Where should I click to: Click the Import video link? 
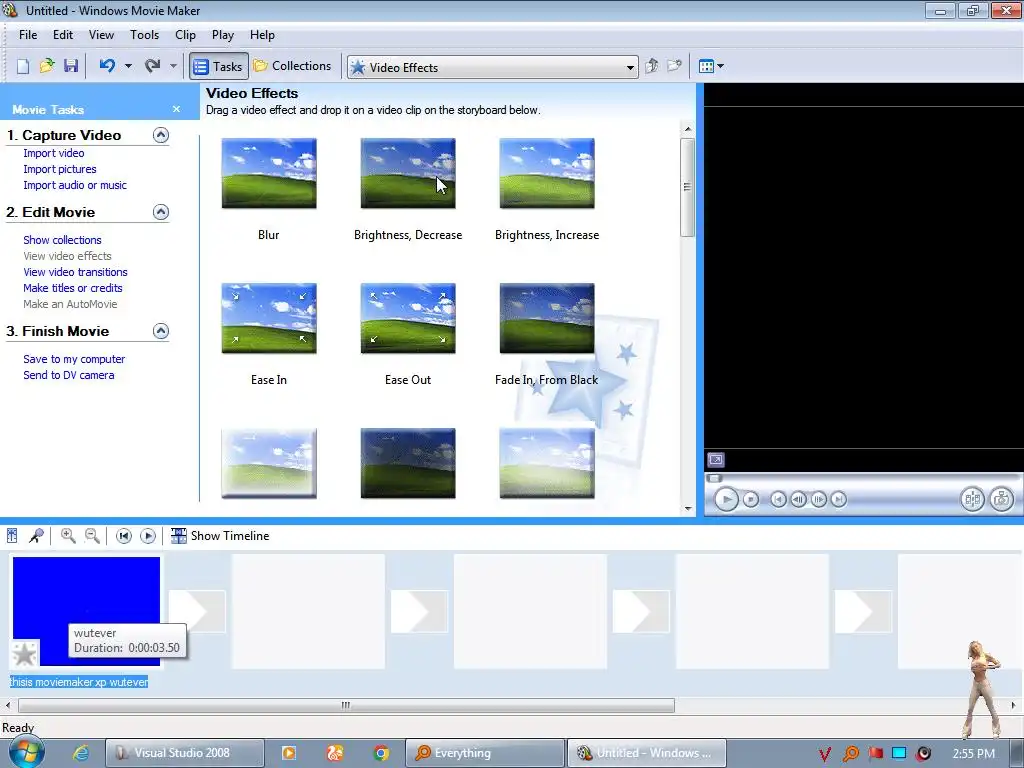[54, 153]
